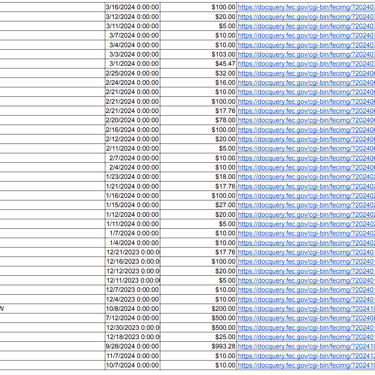The width and height of the screenshot is (375, 375).
Task: Select the $16.00 amount cell
Action: (x=198, y=82)
